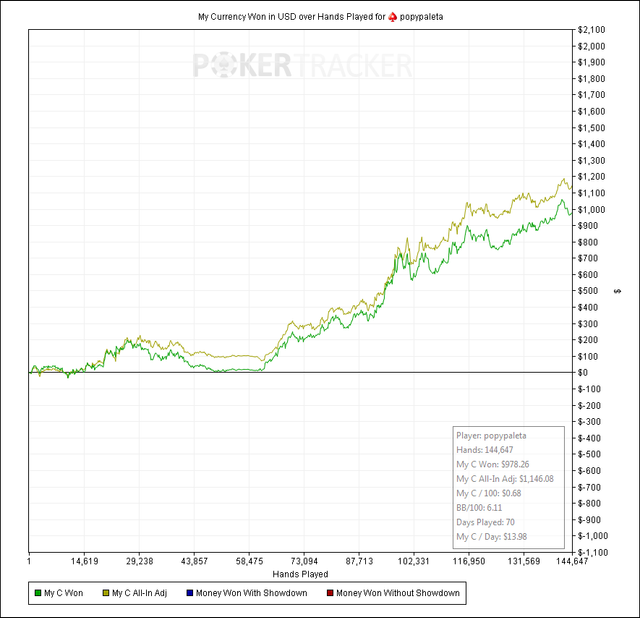Select the Money Won With Showdown legend label

point(251,593)
